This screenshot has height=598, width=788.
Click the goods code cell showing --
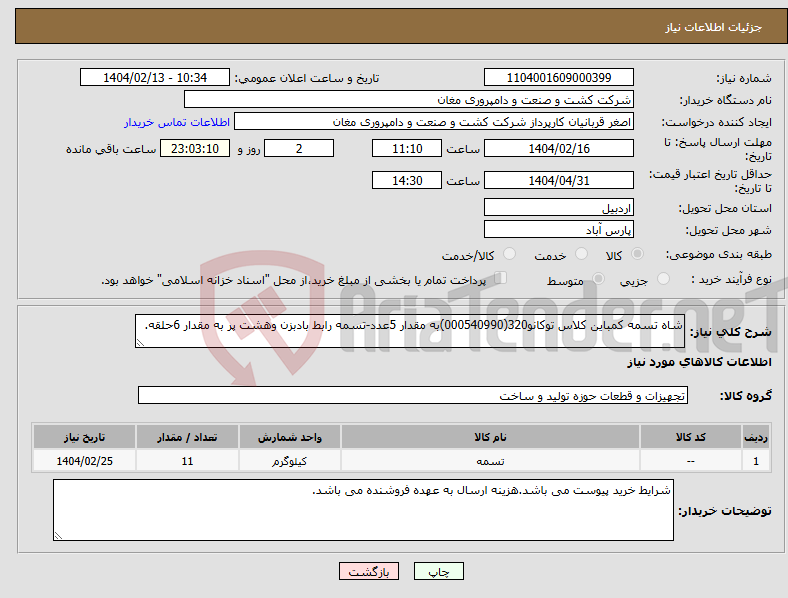[x=691, y=461]
